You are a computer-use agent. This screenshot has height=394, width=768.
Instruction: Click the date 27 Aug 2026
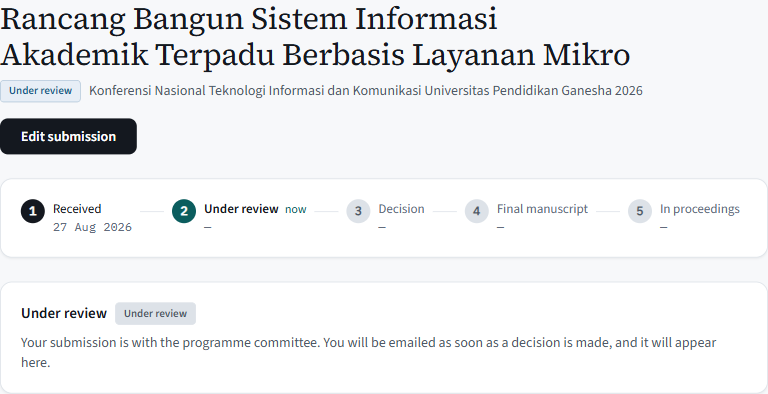tap(92, 227)
